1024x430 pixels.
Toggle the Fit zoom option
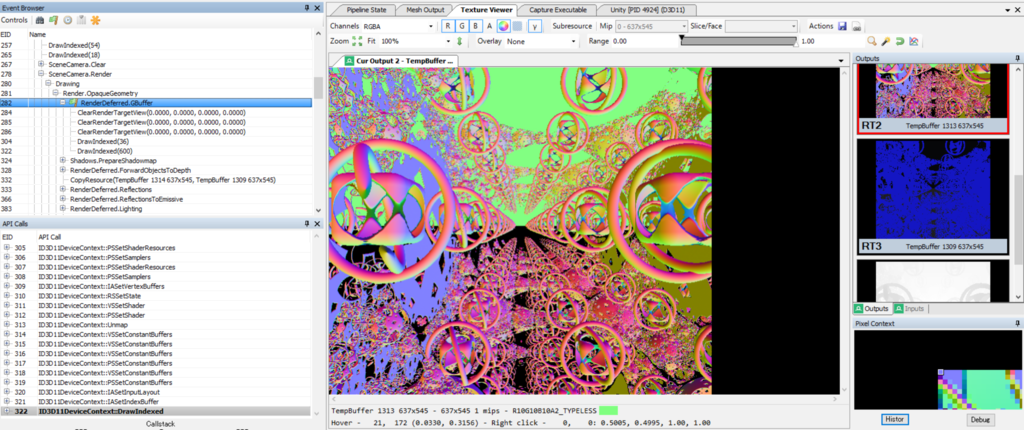(371, 41)
